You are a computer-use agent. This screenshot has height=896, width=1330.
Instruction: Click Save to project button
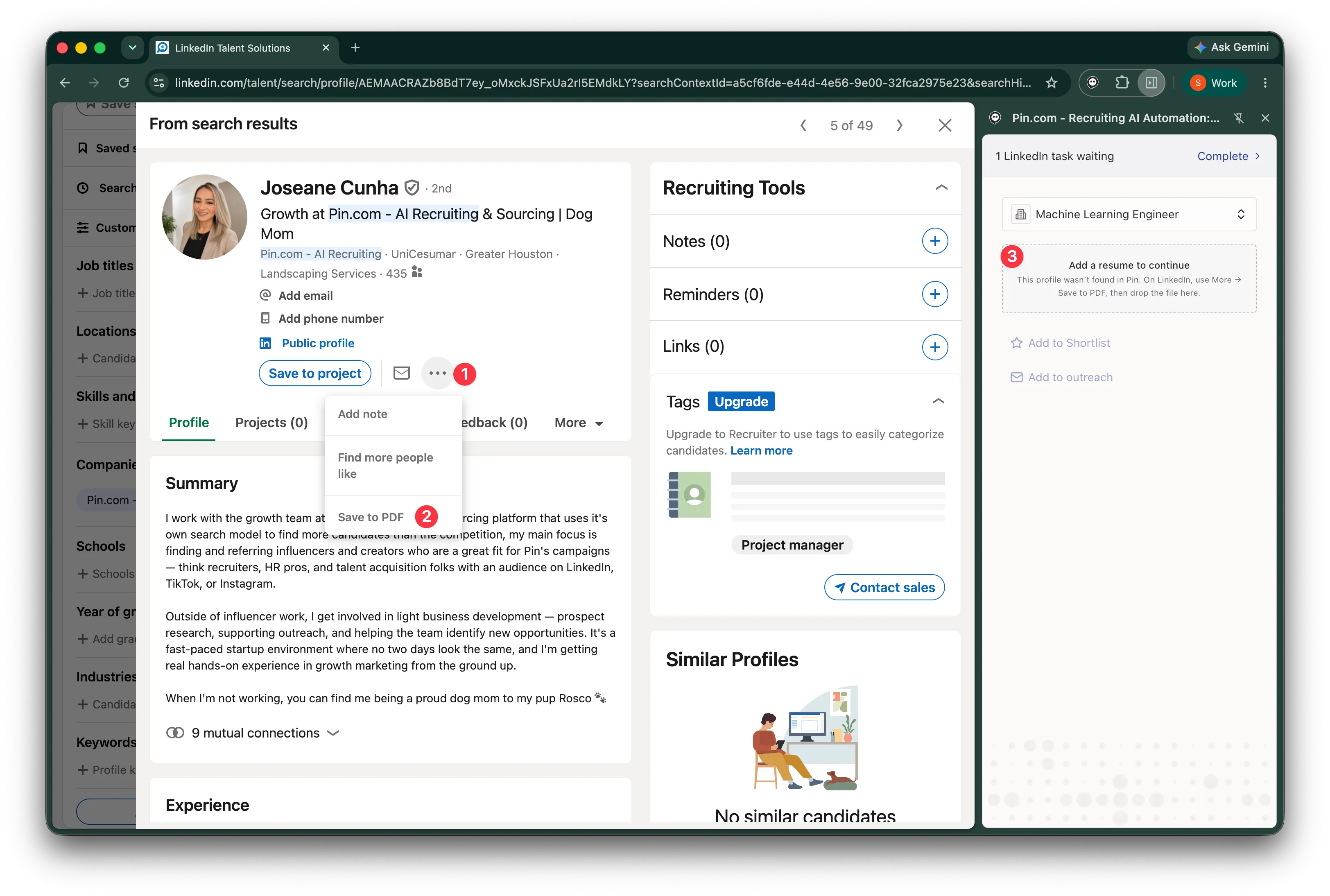pyautogui.click(x=315, y=373)
